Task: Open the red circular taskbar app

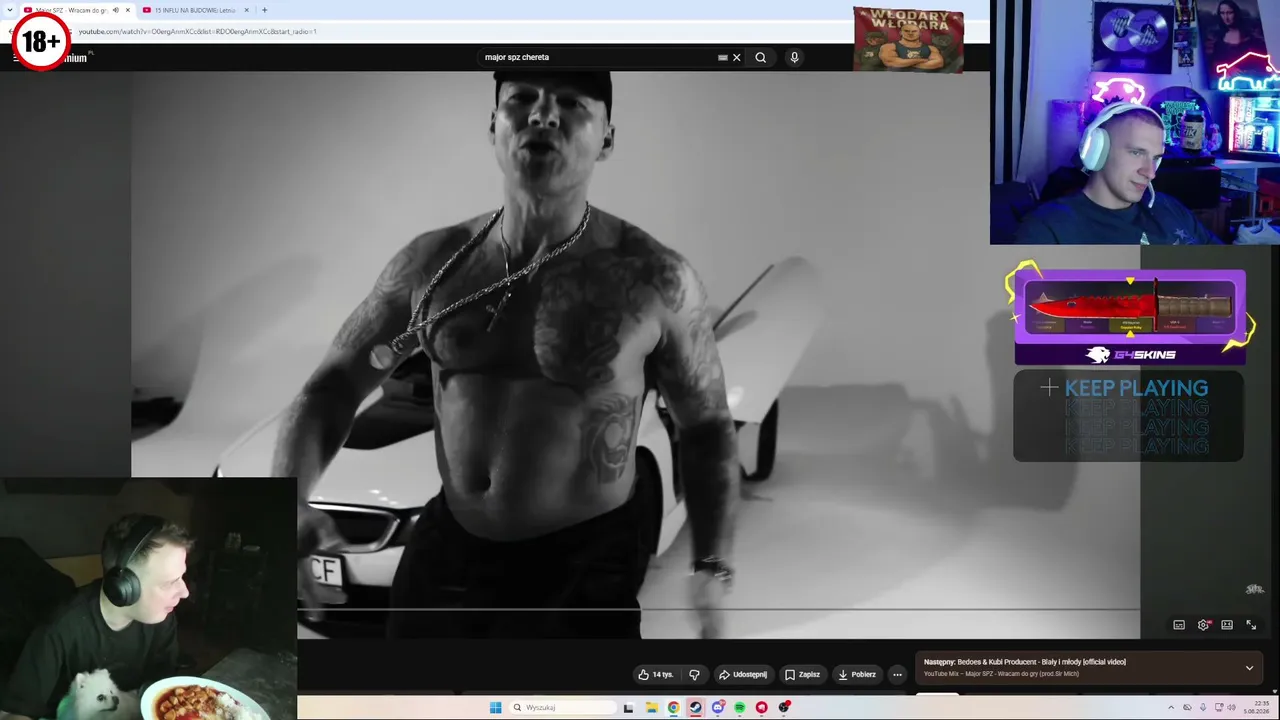Action: (761, 708)
